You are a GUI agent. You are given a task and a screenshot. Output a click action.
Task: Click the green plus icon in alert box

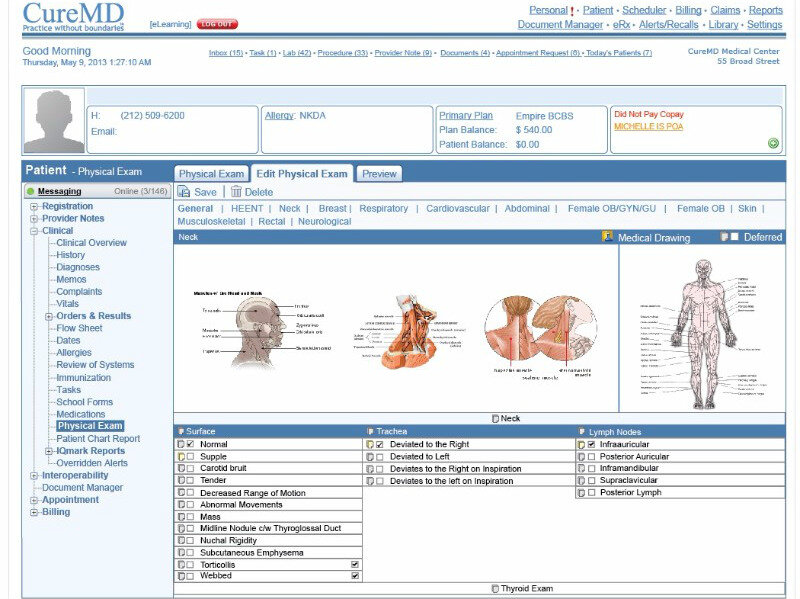click(773, 144)
